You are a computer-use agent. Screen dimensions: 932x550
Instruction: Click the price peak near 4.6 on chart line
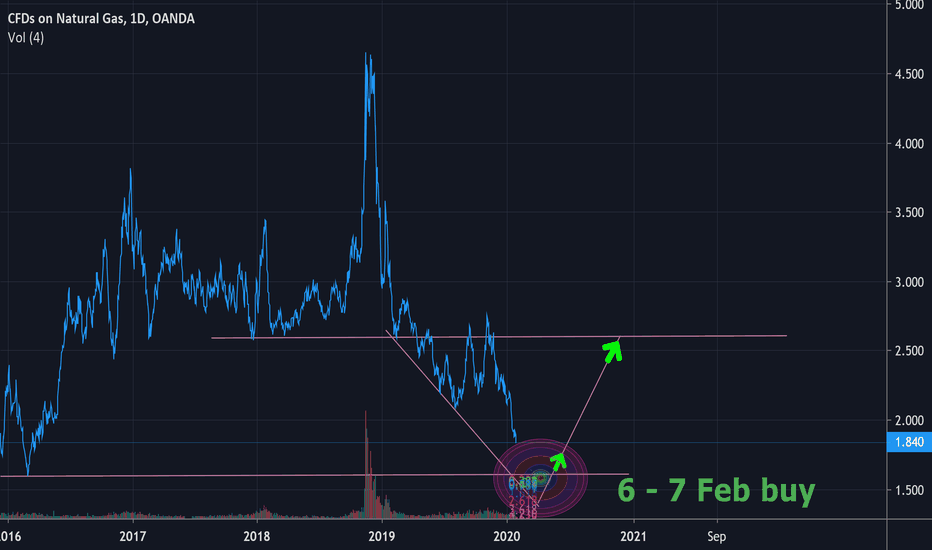(x=366, y=55)
